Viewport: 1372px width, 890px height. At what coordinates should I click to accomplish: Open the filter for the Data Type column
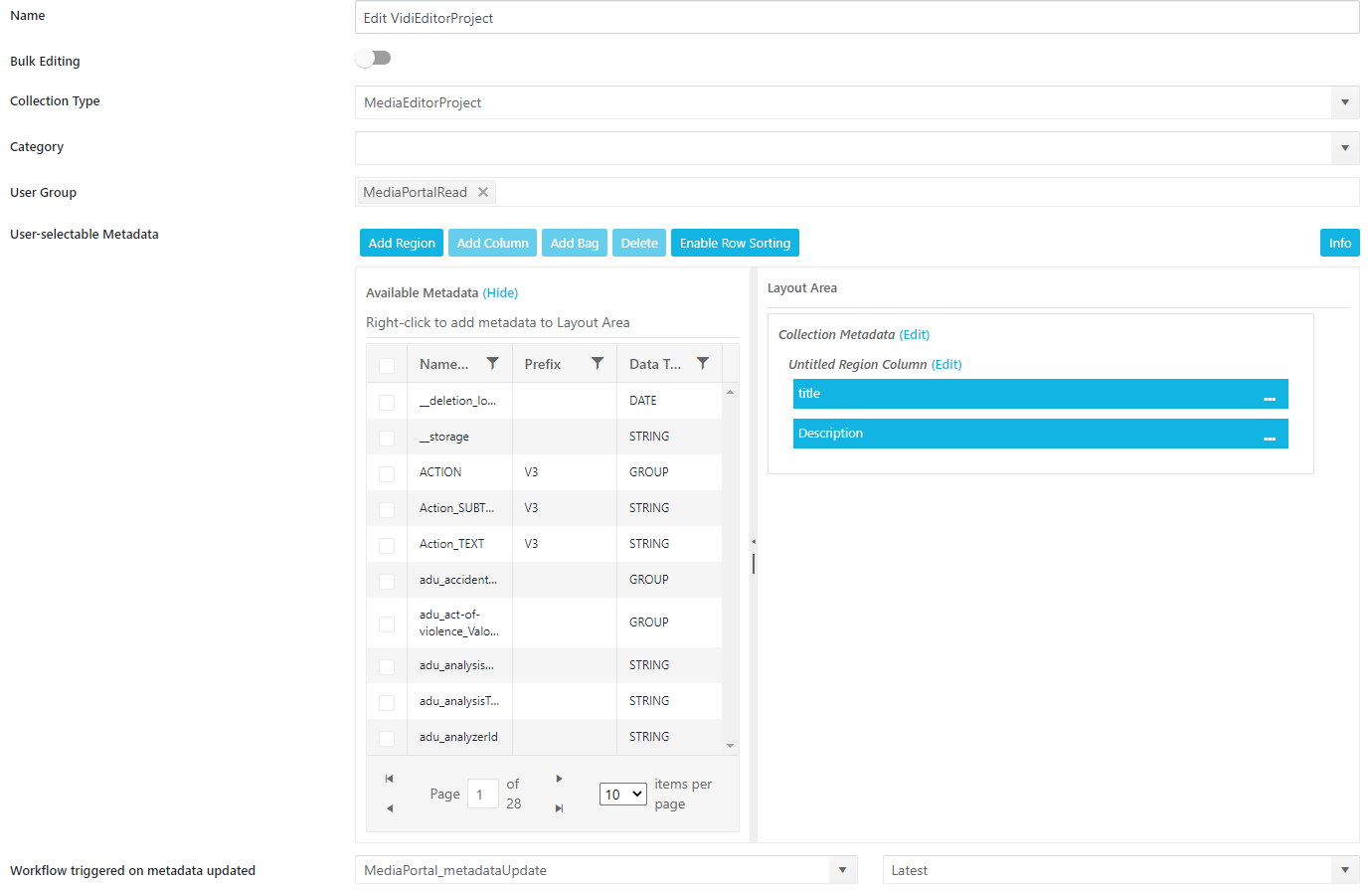click(x=703, y=363)
